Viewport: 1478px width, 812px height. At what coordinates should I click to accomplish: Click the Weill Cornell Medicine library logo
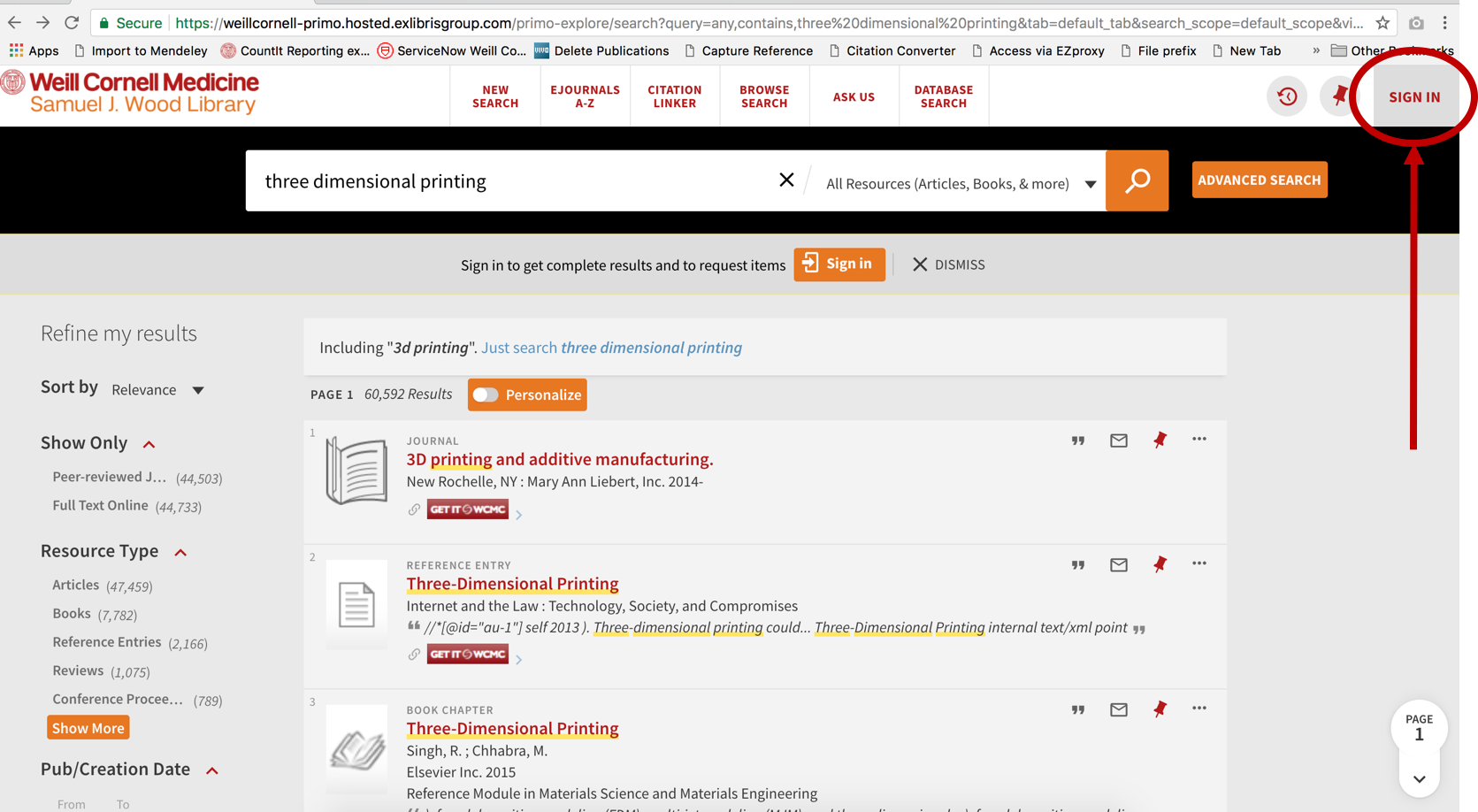[131, 93]
